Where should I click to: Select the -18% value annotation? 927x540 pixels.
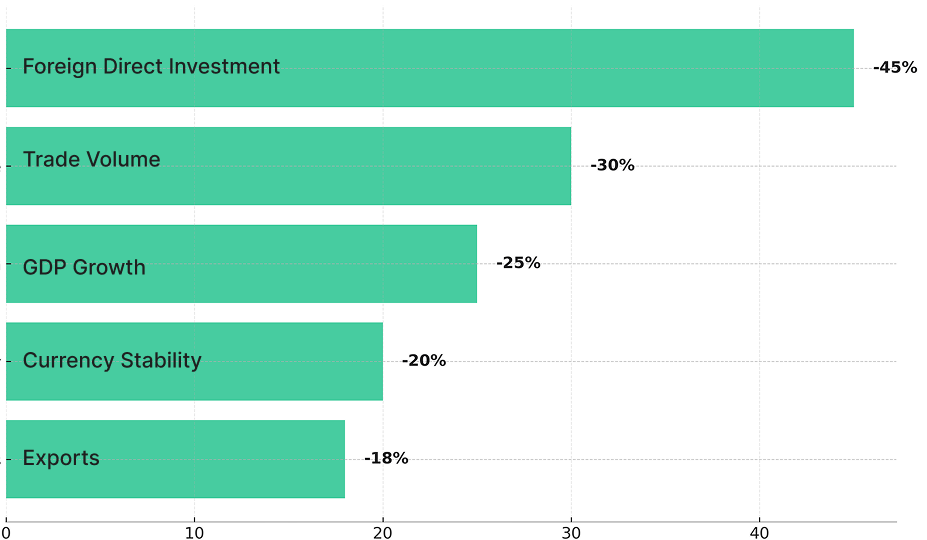coord(386,459)
